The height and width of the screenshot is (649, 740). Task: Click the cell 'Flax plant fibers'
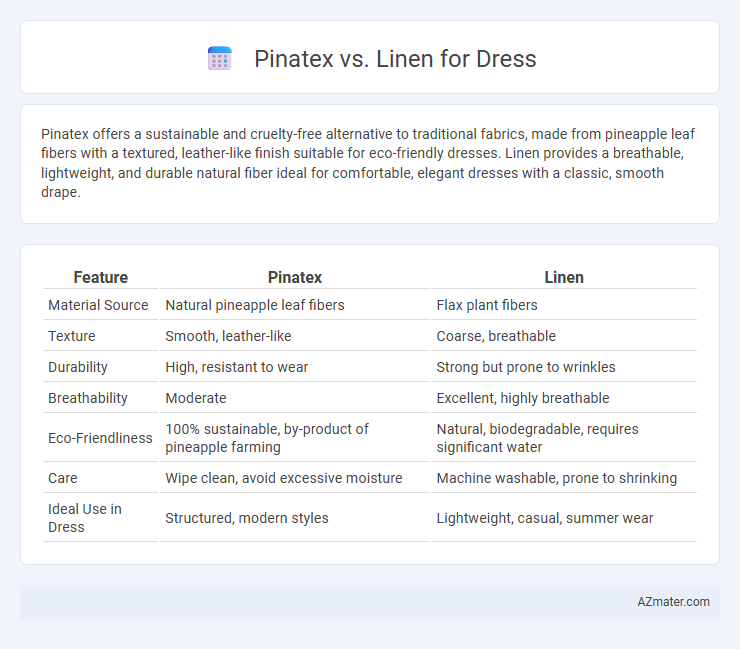[487, 305]
